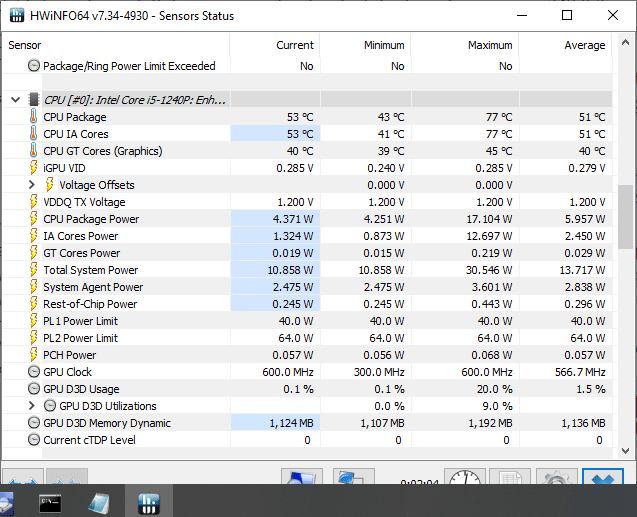637x517 pixels.
Task: Open the command prompt taskbar icon
Action: click(x=50, y=504)
